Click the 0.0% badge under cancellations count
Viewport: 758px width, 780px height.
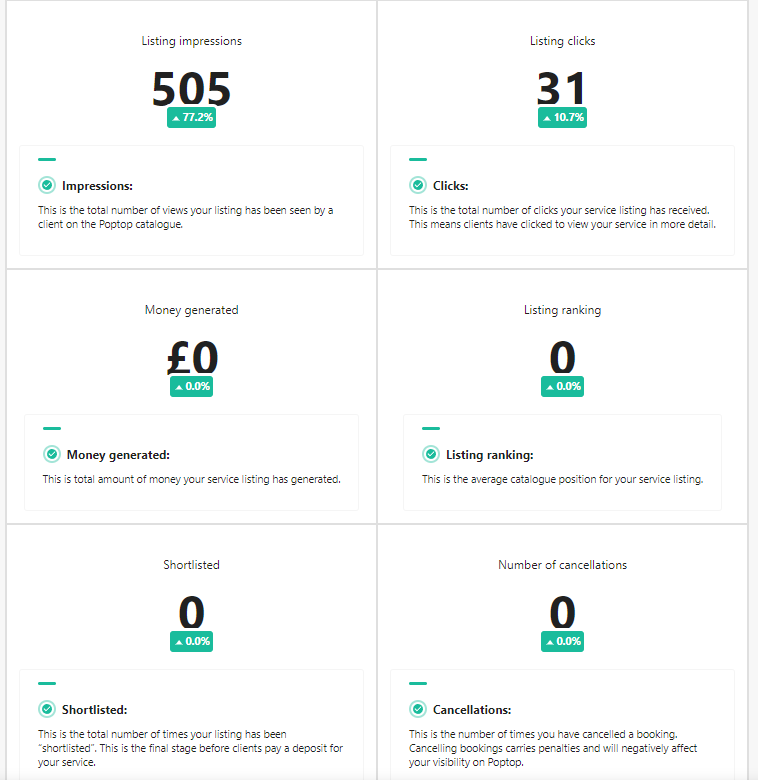(562, 641)
